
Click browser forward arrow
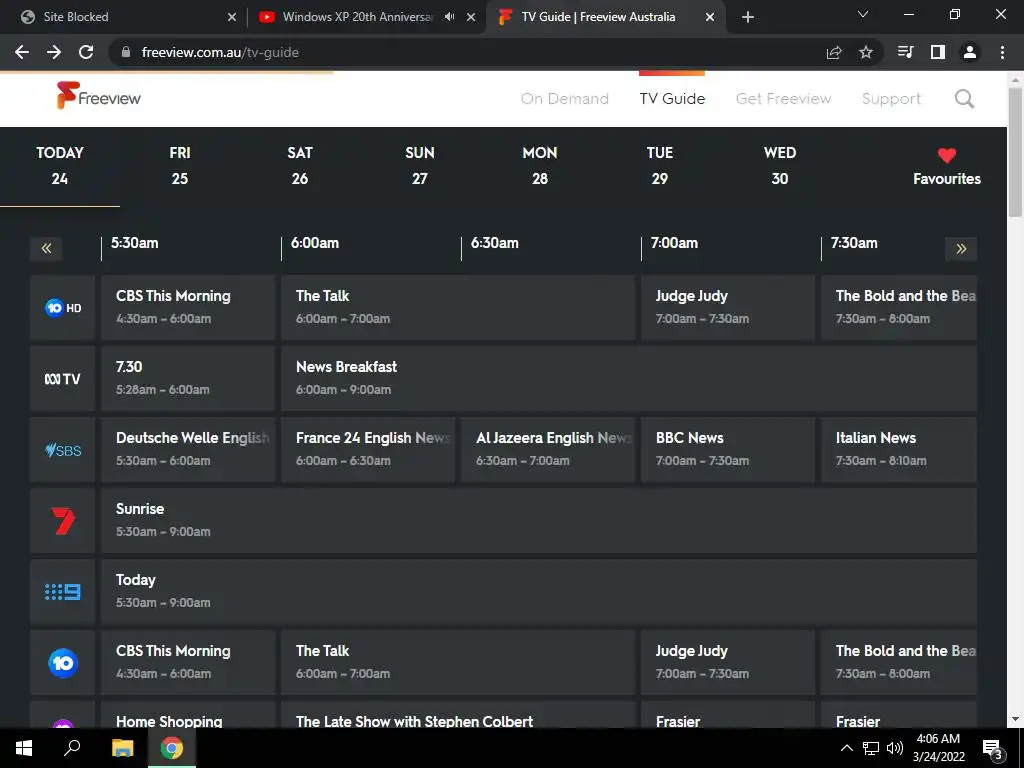54,52
